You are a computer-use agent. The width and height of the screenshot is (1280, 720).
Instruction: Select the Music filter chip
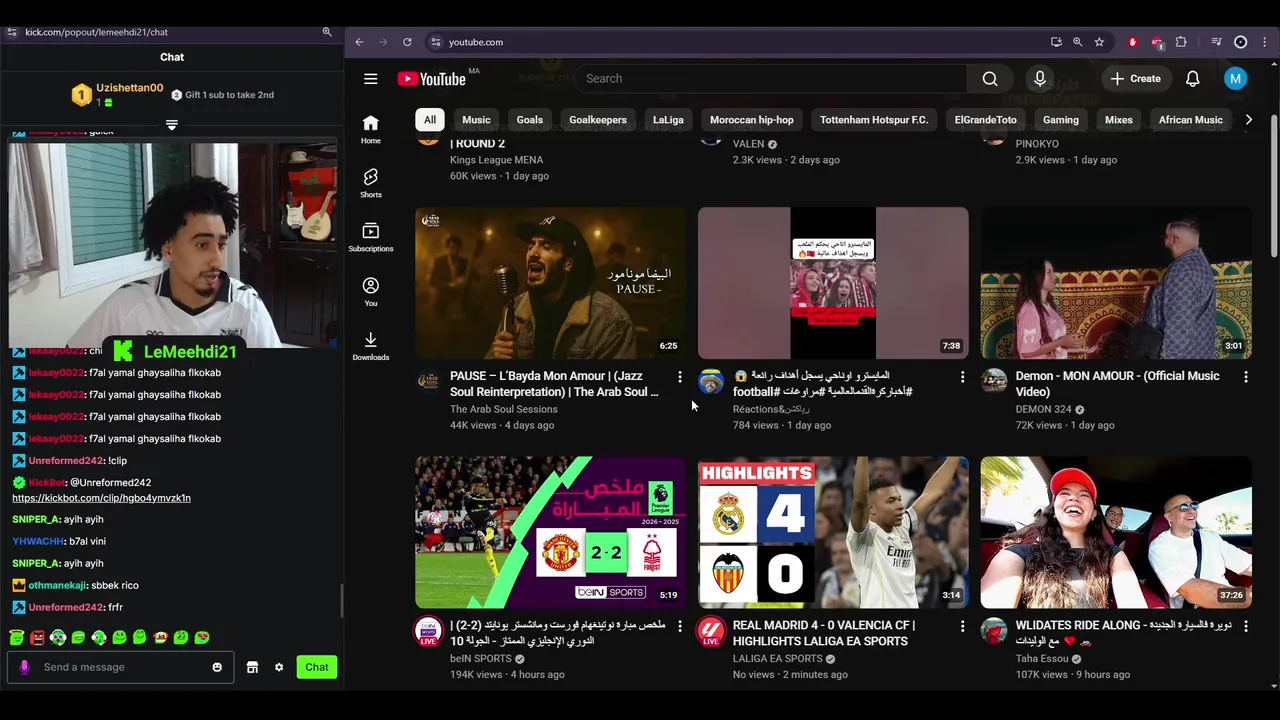tap(477, 120)
